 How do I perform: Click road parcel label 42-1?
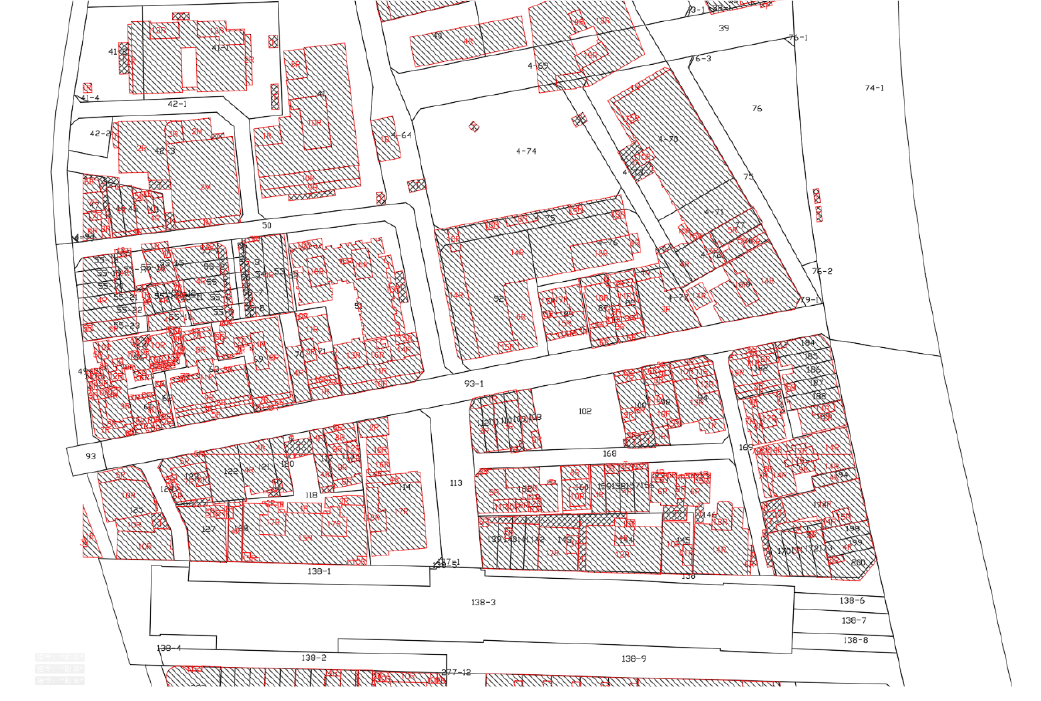[177, 104]
